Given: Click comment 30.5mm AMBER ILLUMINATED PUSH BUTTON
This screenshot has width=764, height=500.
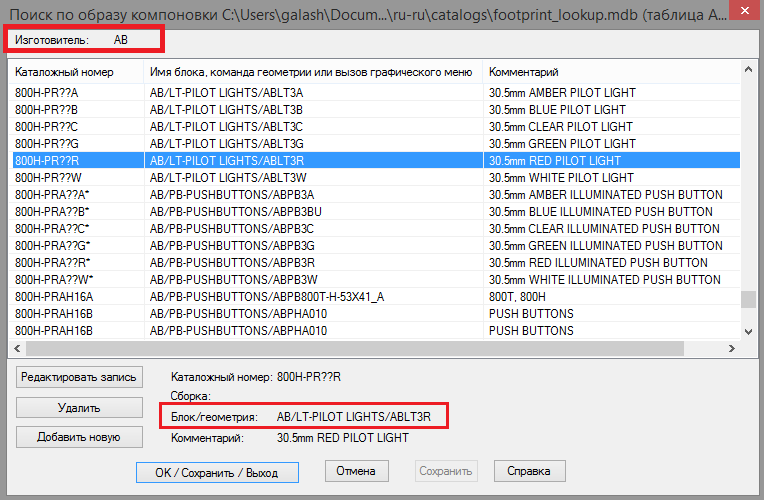Looking at the screenshot, I should point(606,195).
